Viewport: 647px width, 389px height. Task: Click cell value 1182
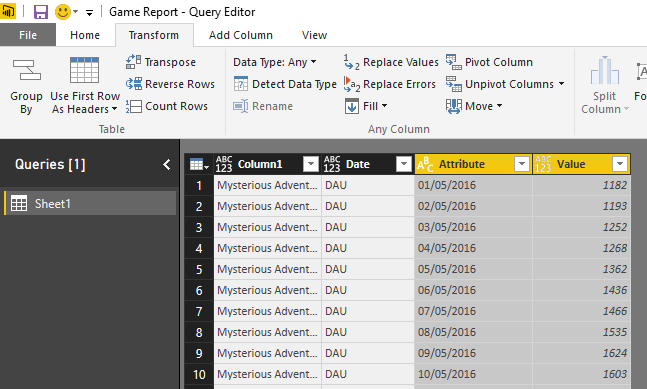(581, 185)
